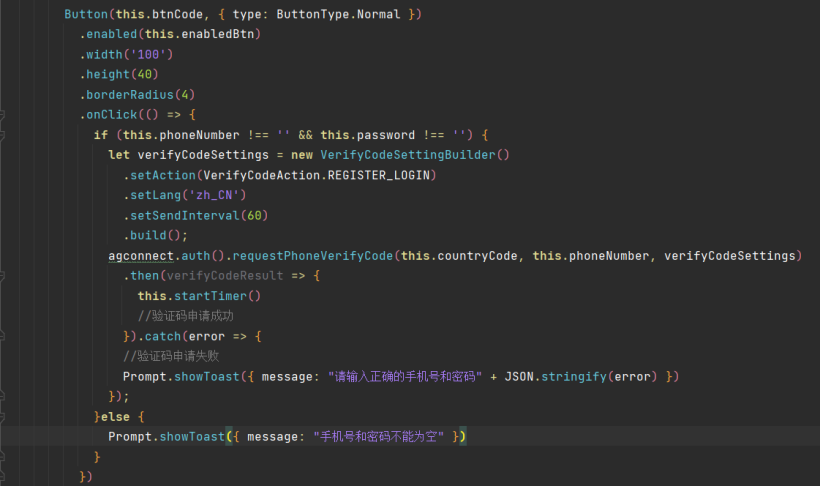Click the '.setLang' method call
This screenshot has height=486, width=820.
click(152, 195)
